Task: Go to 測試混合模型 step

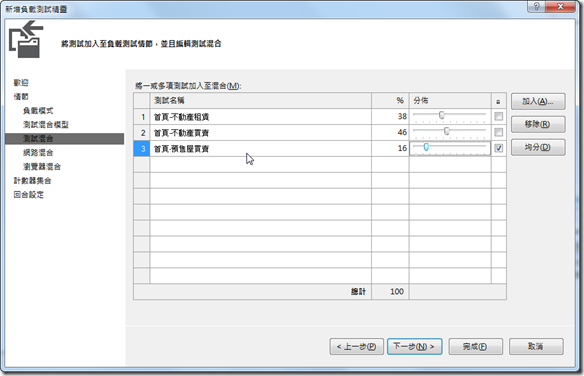Action: (46, 125)
